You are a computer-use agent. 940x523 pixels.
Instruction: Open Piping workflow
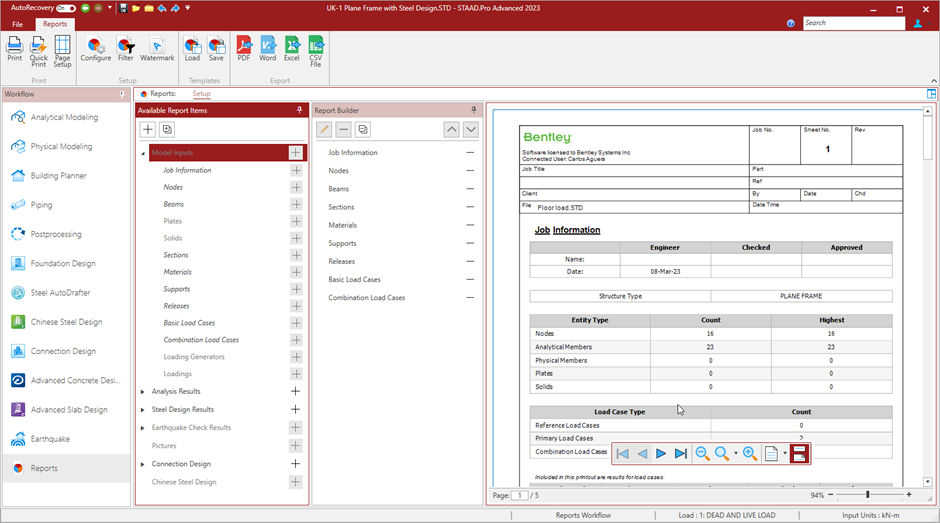(x=65, y=205)
